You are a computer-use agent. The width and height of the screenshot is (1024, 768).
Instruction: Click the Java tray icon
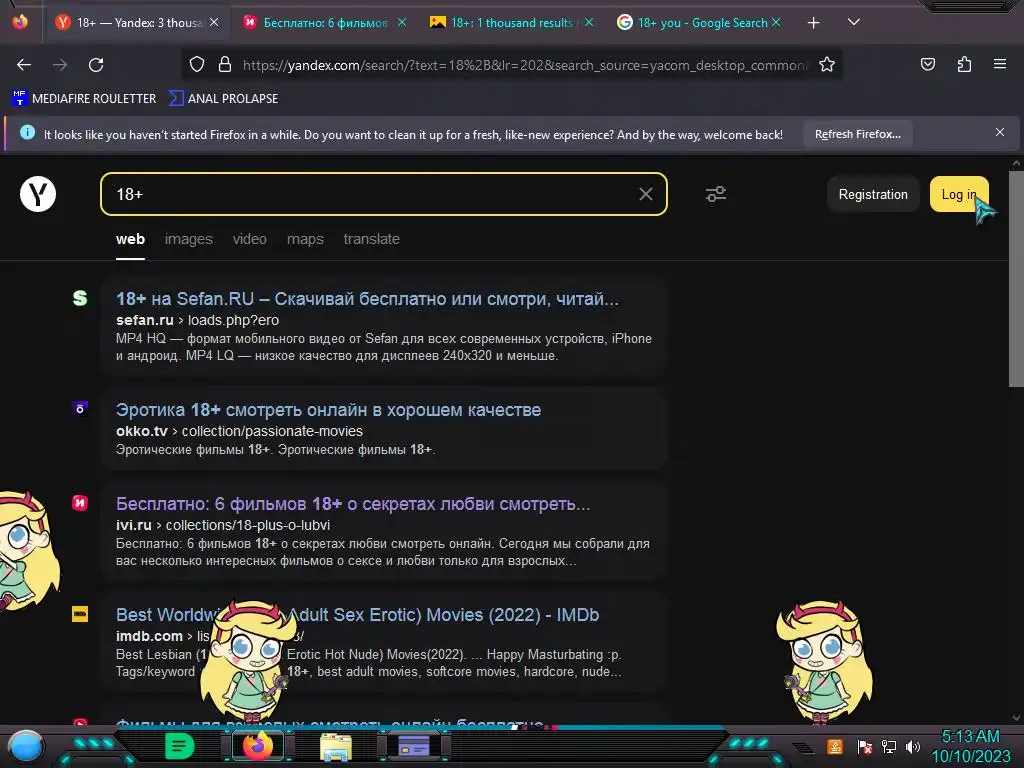click(x=835, y=746)
